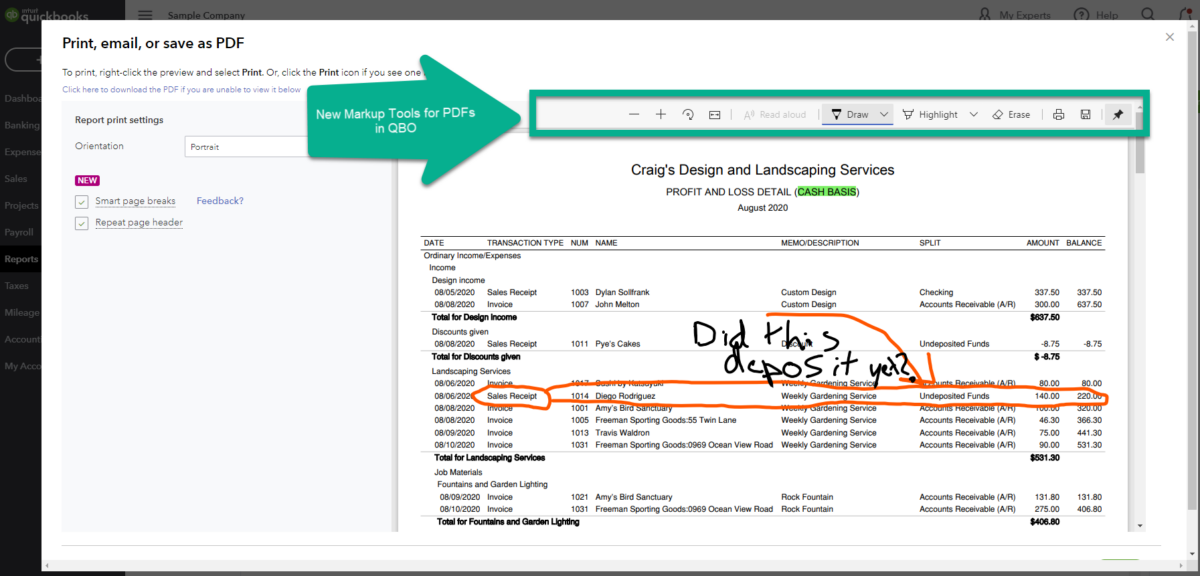Save the PDF with floppy disk icon

coord(1085,115)
